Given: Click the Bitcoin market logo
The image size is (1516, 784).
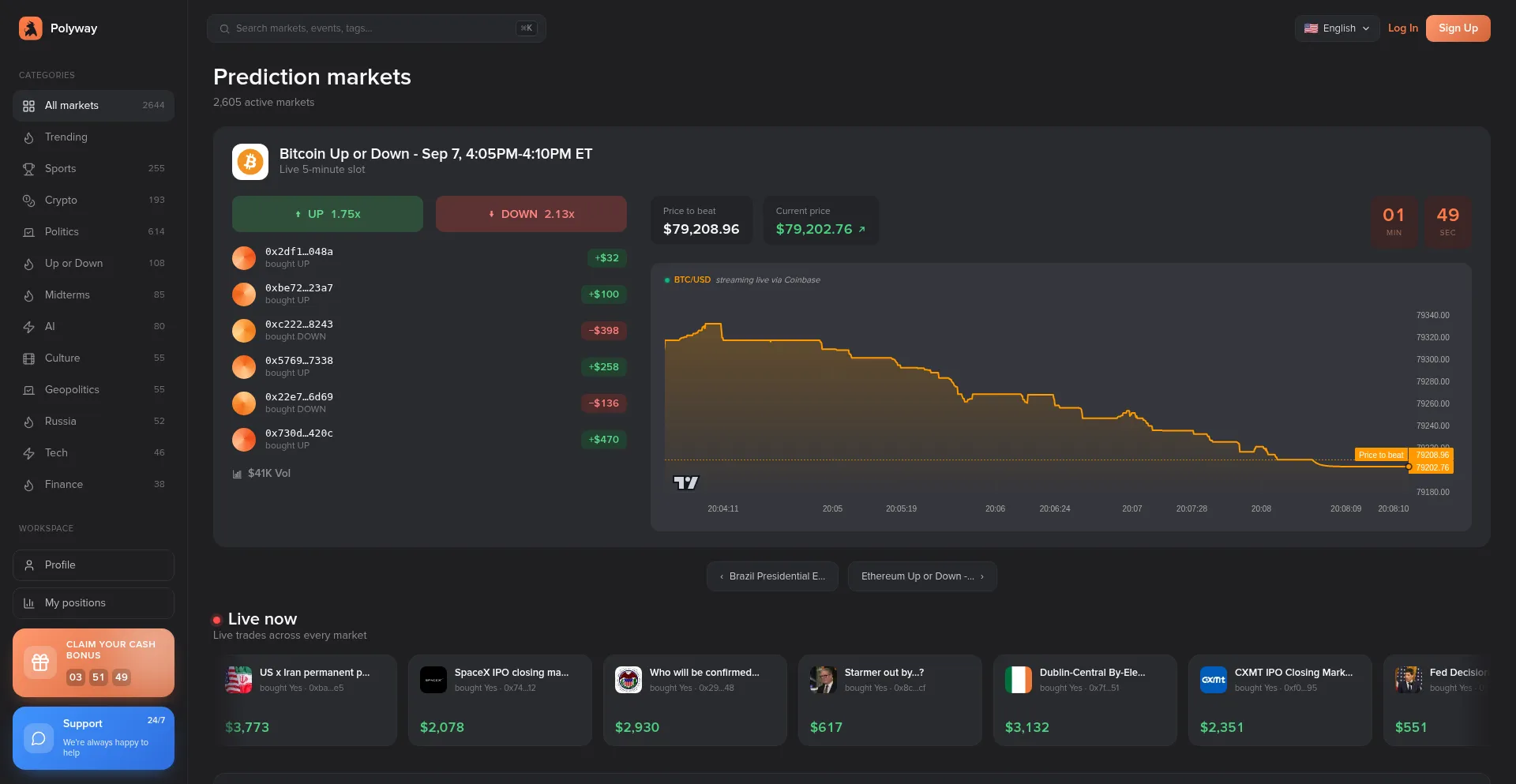Looking at the screenshot, I should (x=250, y=162).
